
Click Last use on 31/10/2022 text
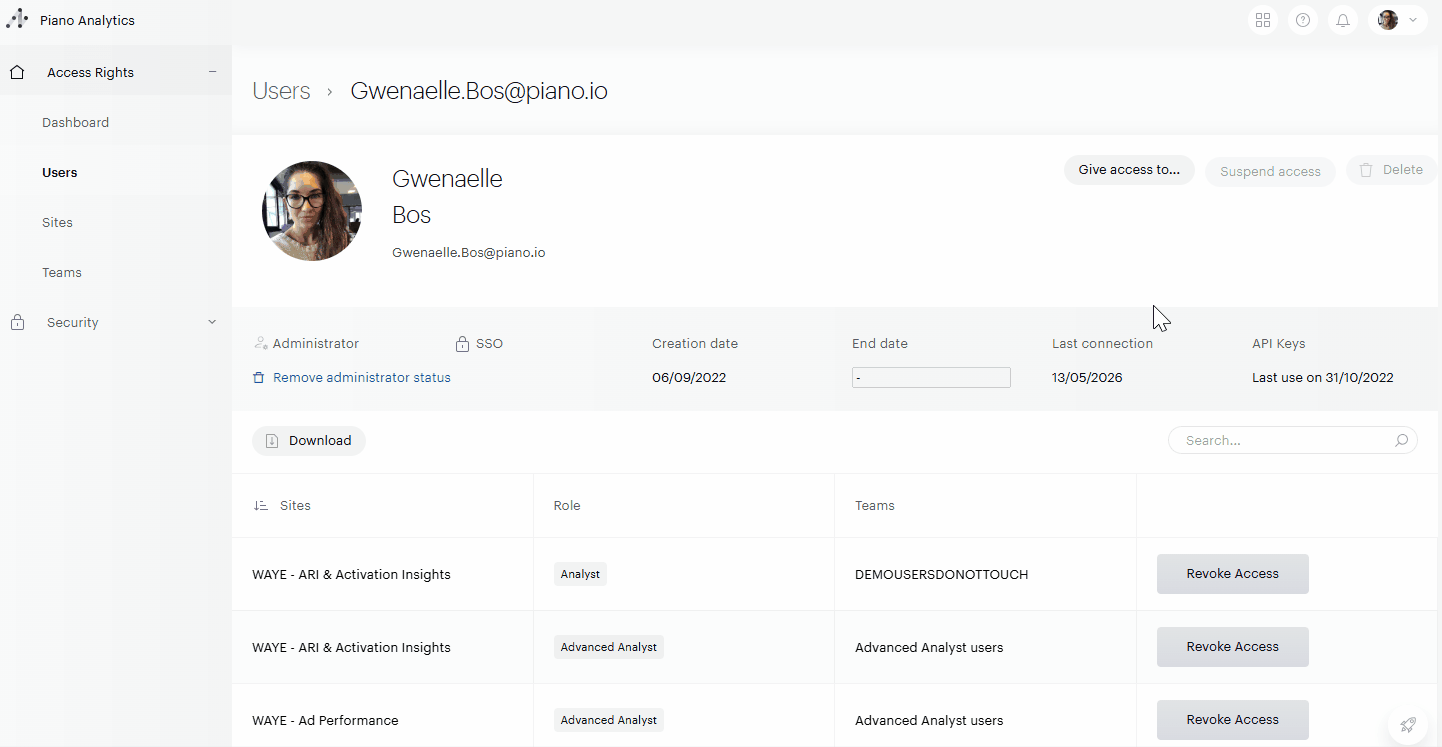pos(1323,377)
